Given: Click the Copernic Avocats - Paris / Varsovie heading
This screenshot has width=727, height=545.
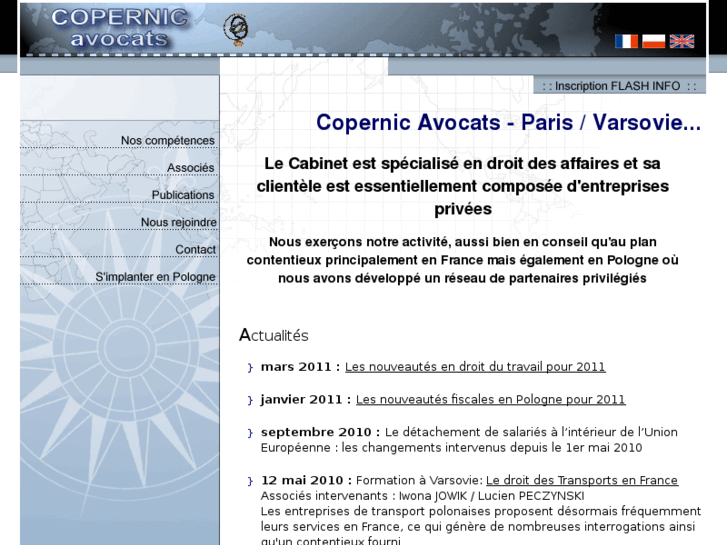Looking at the screenshot, I should pos(508,122).
